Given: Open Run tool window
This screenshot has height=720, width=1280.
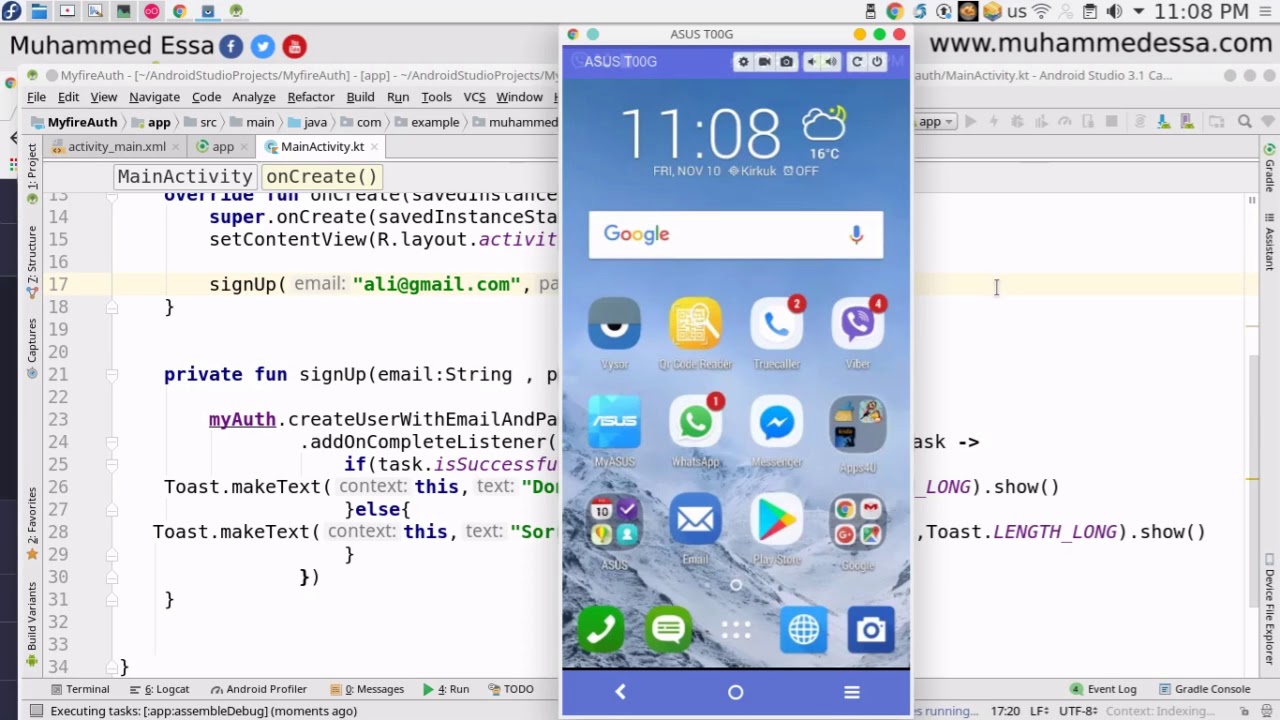Looking at the screenshot, I should click(446, 689).
